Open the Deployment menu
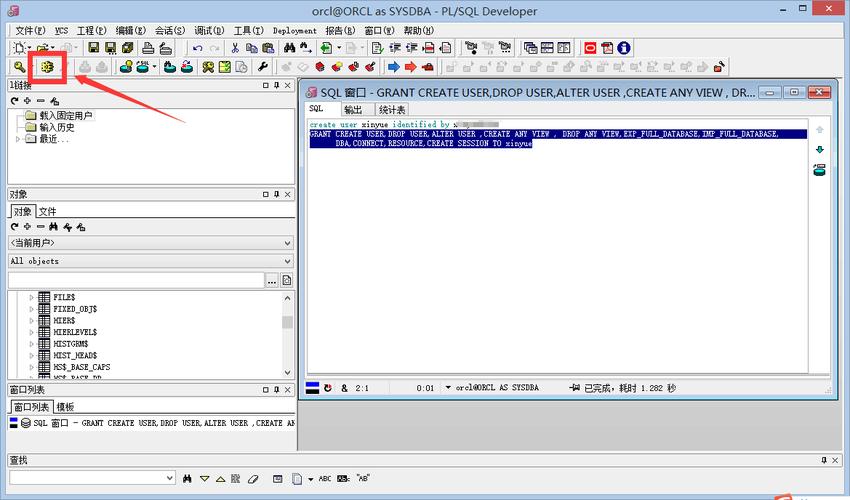This screenshot has height=500, width=850. (x=294, y=30)
